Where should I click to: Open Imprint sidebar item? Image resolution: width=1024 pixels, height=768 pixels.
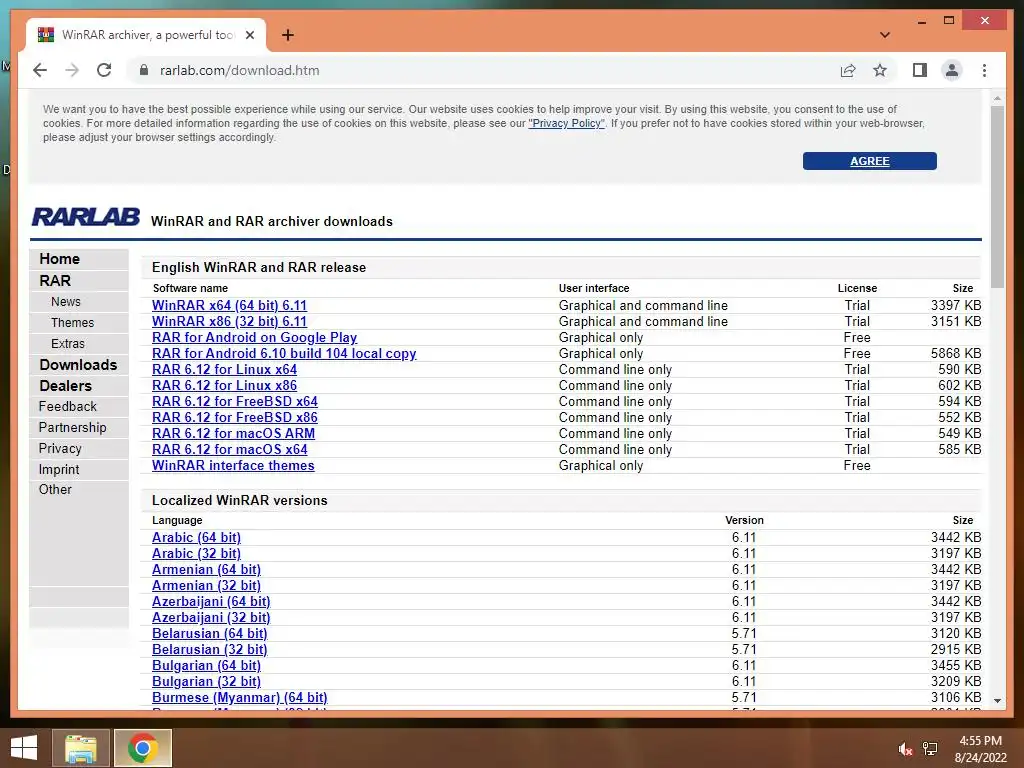[x=59, y=470]
